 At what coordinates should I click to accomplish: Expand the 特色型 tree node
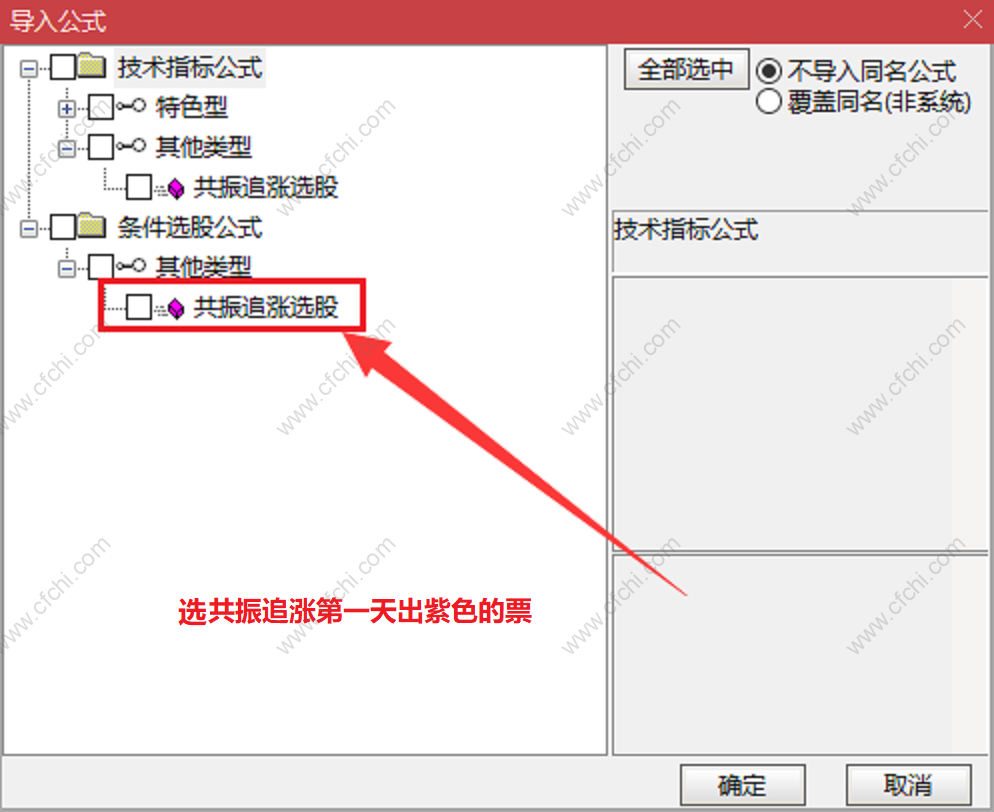coord(67,108)
